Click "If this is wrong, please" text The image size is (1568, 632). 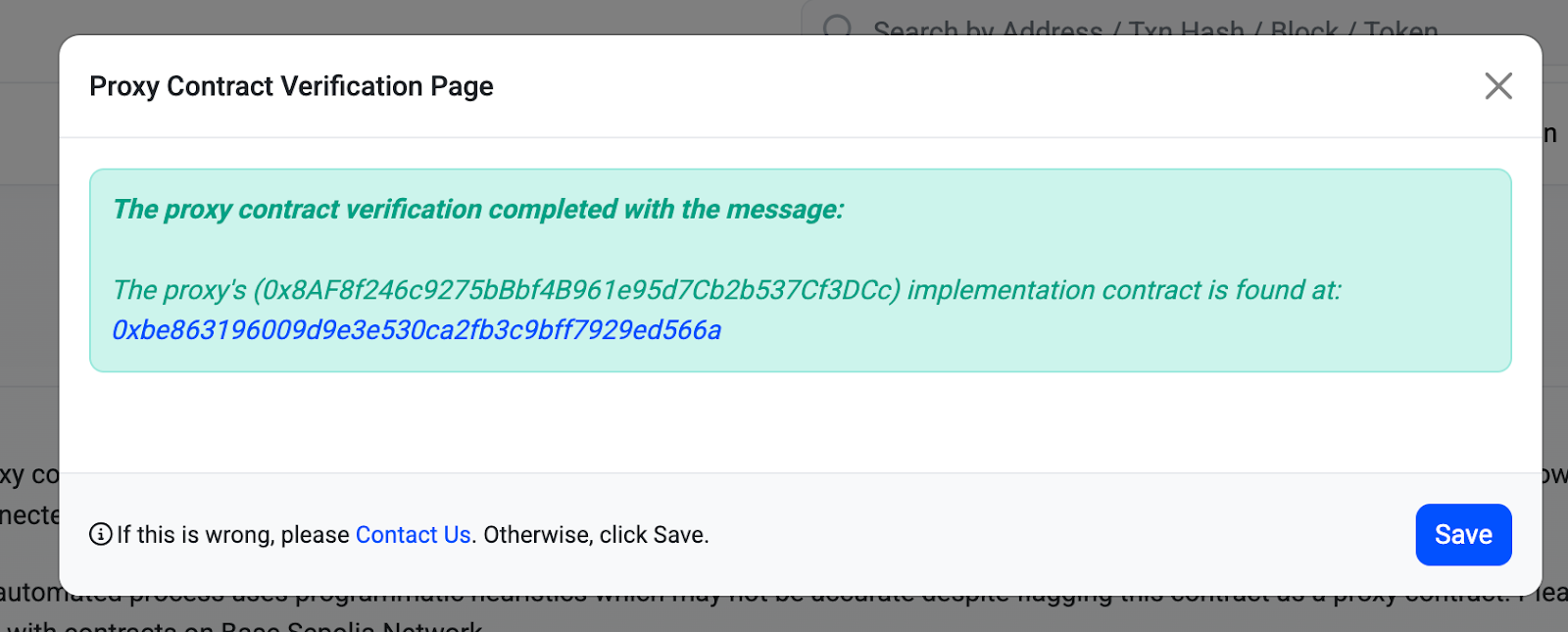pyautogui.click(x=233, y=535)
